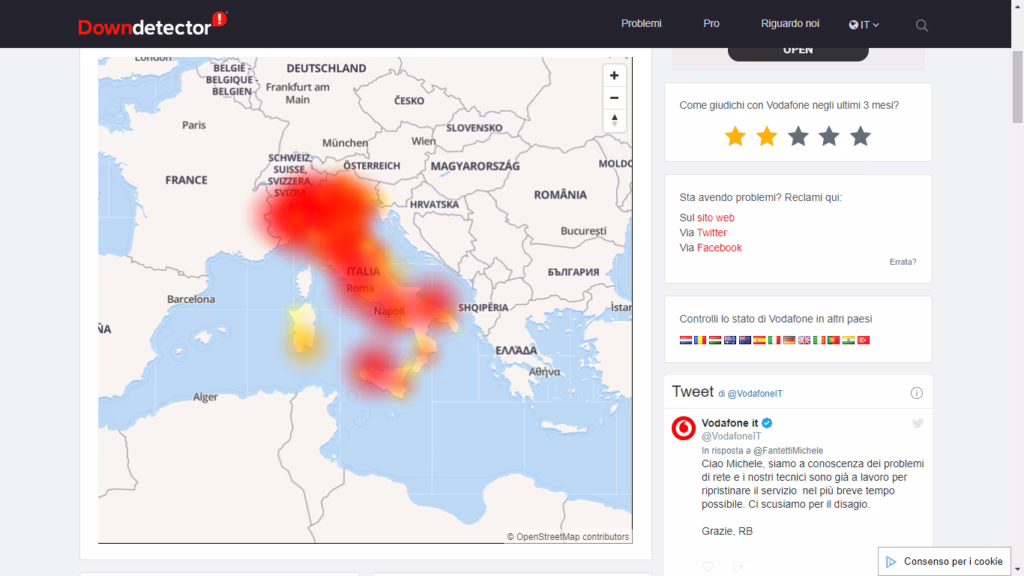Rate Vodafone four stars

pyautogui.click(x=829, y=136)
